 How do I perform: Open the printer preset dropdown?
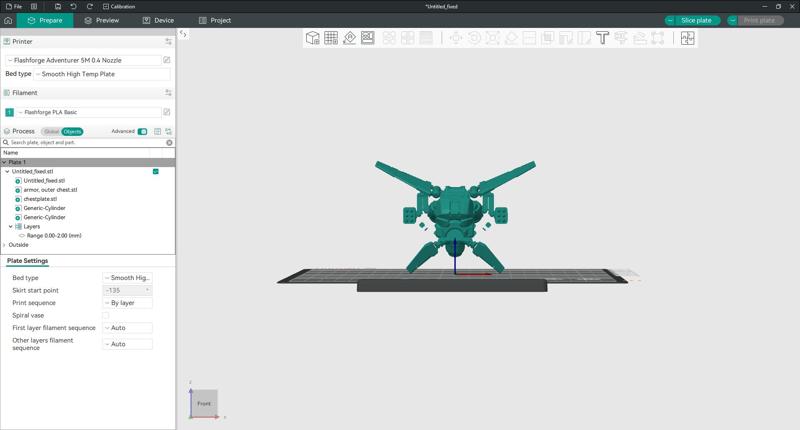83,60
